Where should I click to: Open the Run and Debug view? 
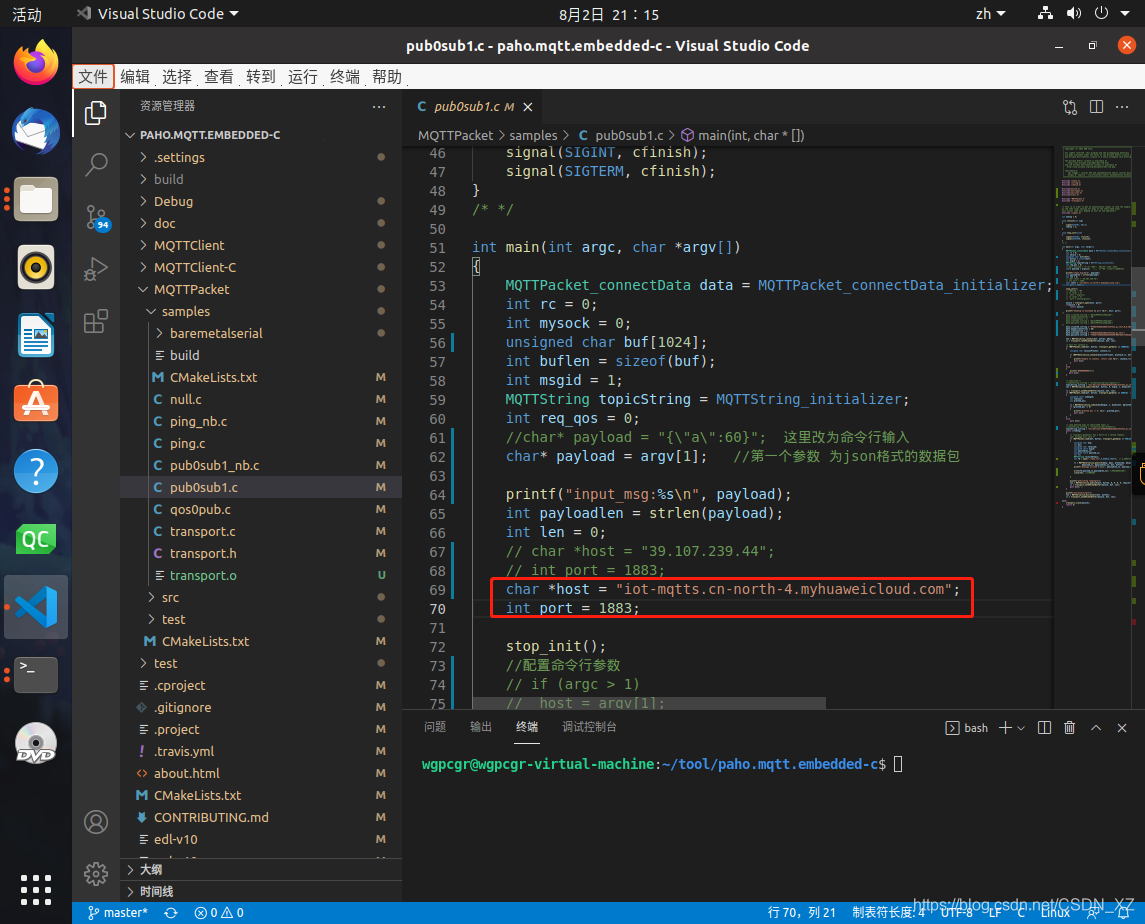pyautogui.click(x=96, y=269)
